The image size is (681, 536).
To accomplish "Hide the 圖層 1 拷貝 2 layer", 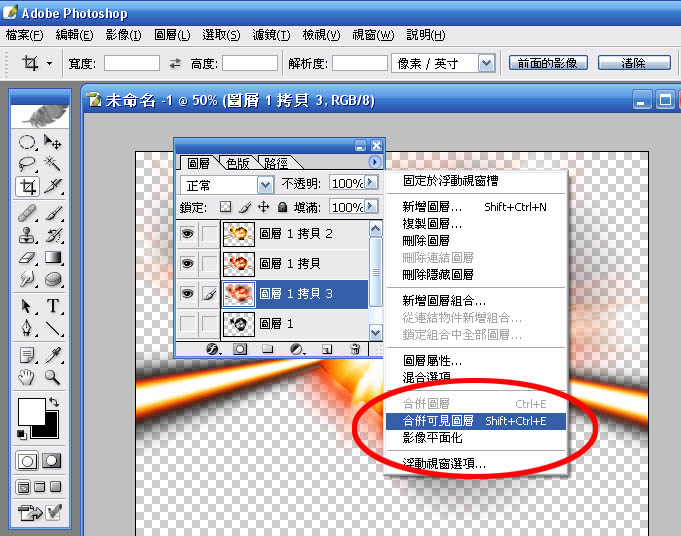I will click(x=187, y=234).
